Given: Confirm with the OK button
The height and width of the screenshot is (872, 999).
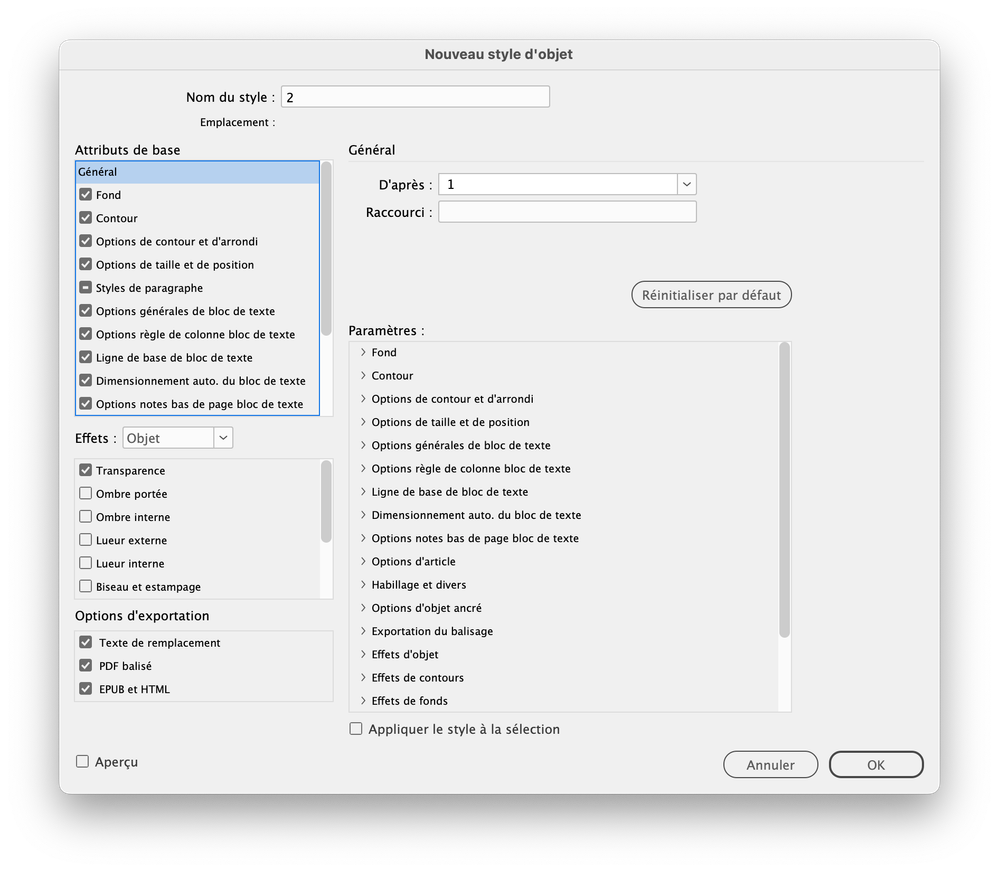Looking at the screenshot, I should pos(876,764).
